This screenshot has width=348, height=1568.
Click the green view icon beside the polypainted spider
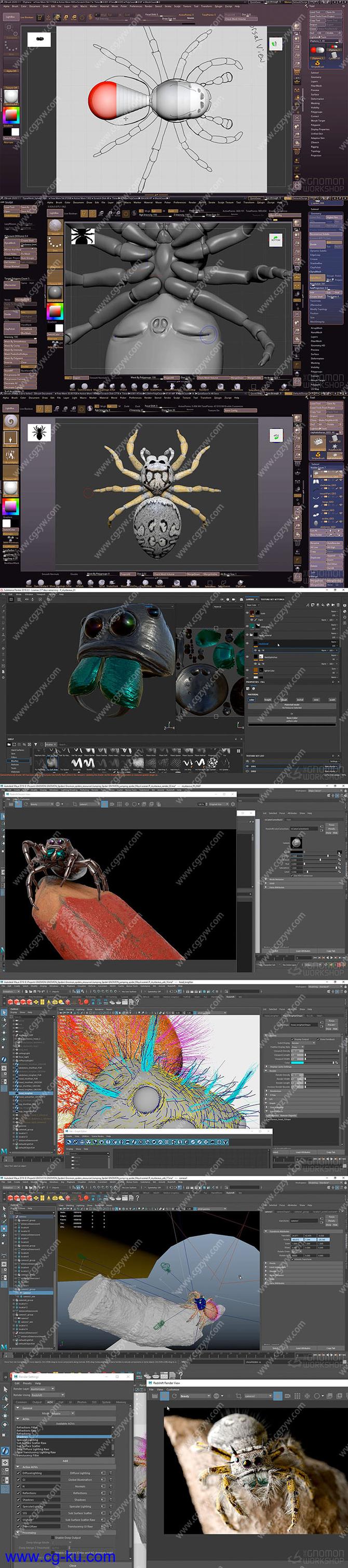[x=276, y=436]
